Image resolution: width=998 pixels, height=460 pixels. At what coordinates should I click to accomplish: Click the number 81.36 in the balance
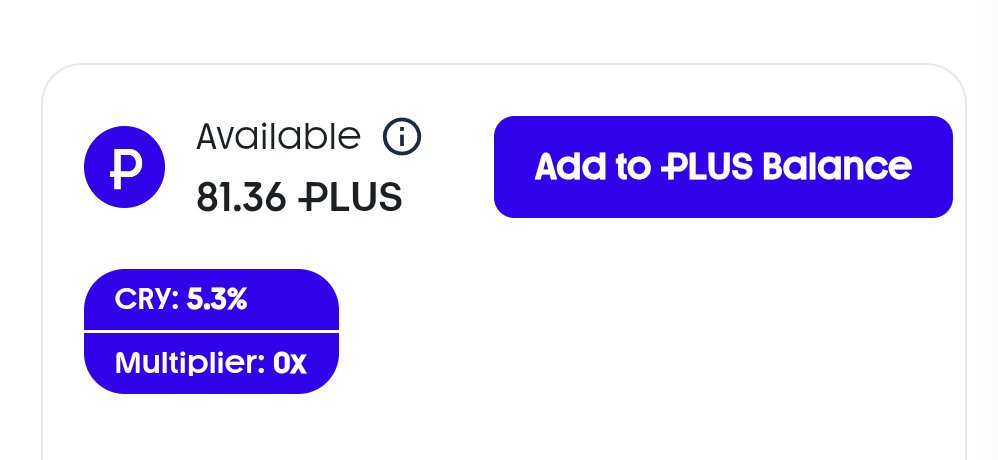coord(241,197)
